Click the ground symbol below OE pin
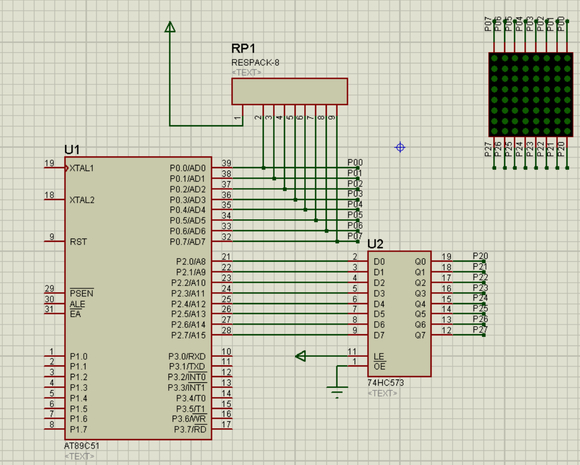Viewport: 580px width, 465px height. 337,391
